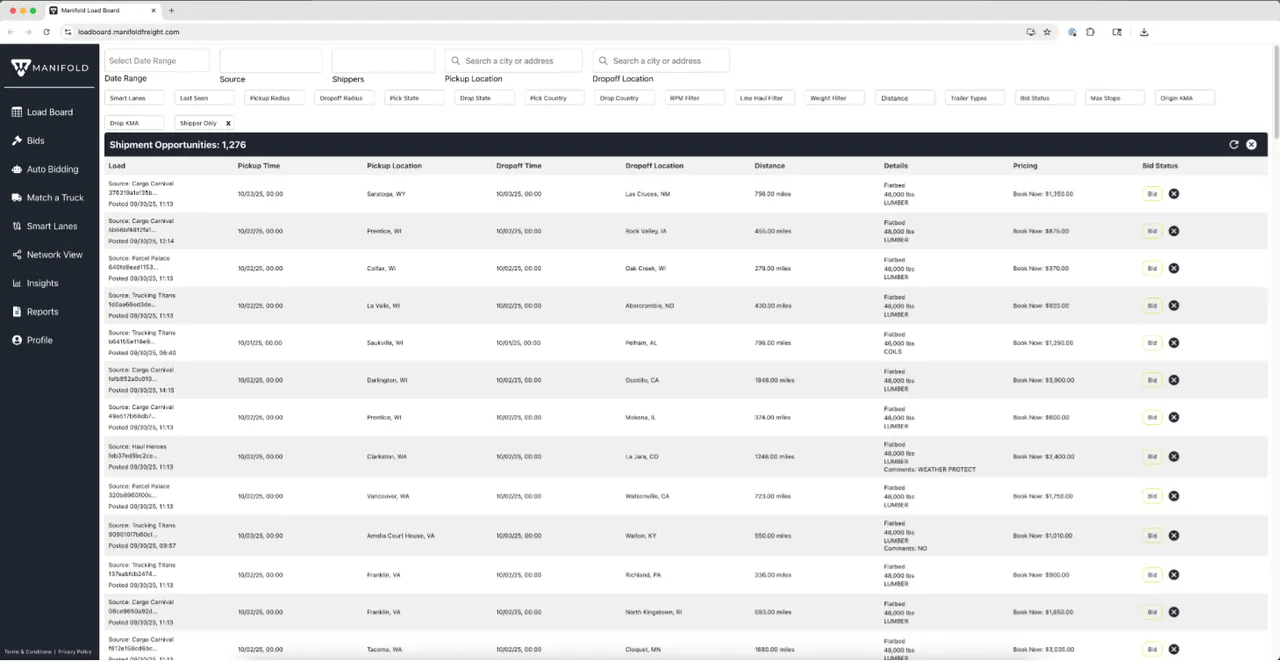Open the Bids sidebar section
This screenshot has height=661, width=1280.
pyautogui.click(x=28, y=141)
